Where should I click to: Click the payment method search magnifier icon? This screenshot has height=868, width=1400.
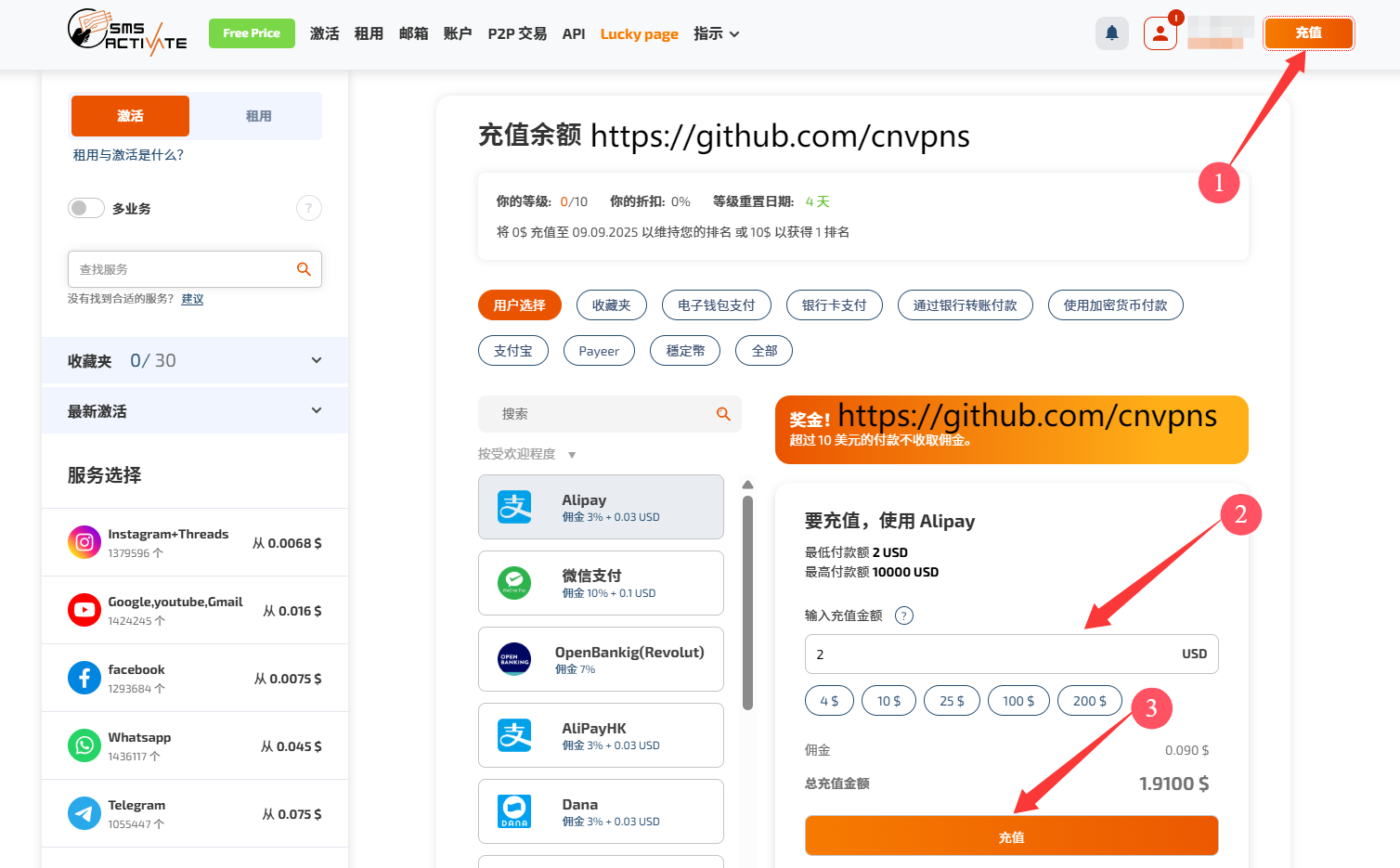[723, 414]
